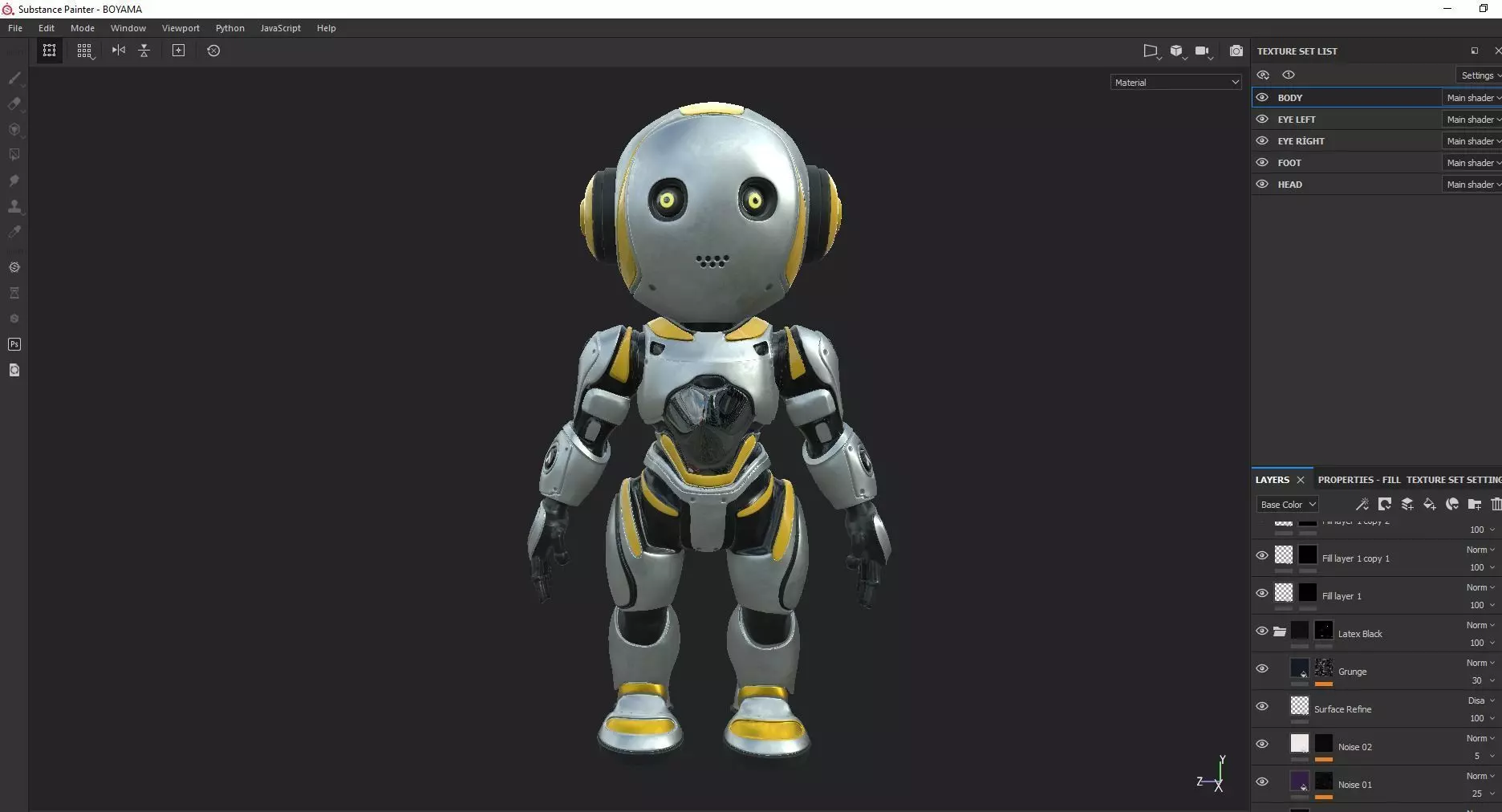
Task: Select the Eraser tool
Action: point(14,104)
